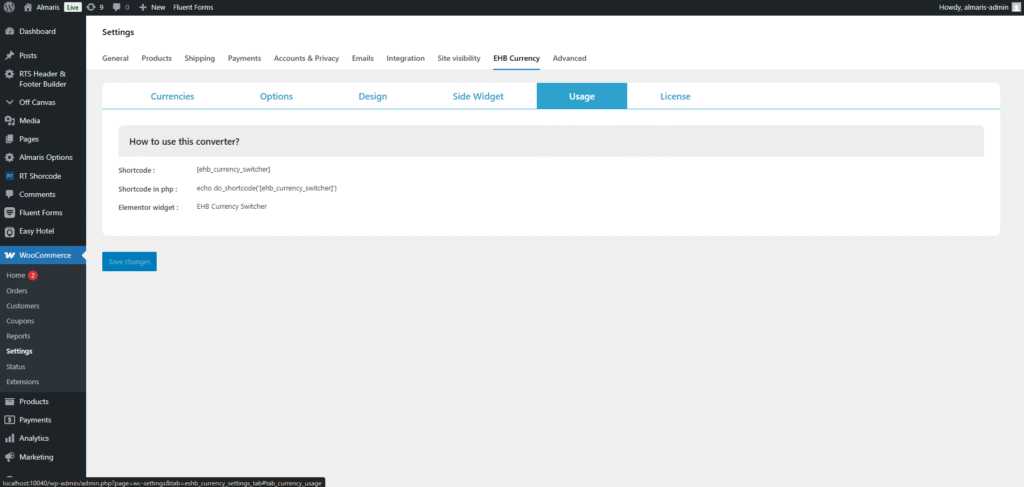
Task: Switch to the License sub-tab
Action: coord(675,96)
